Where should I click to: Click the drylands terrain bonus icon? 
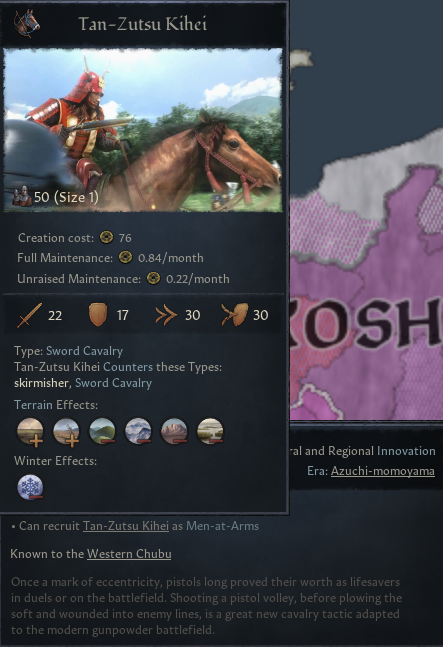click(x=66, y=432)
